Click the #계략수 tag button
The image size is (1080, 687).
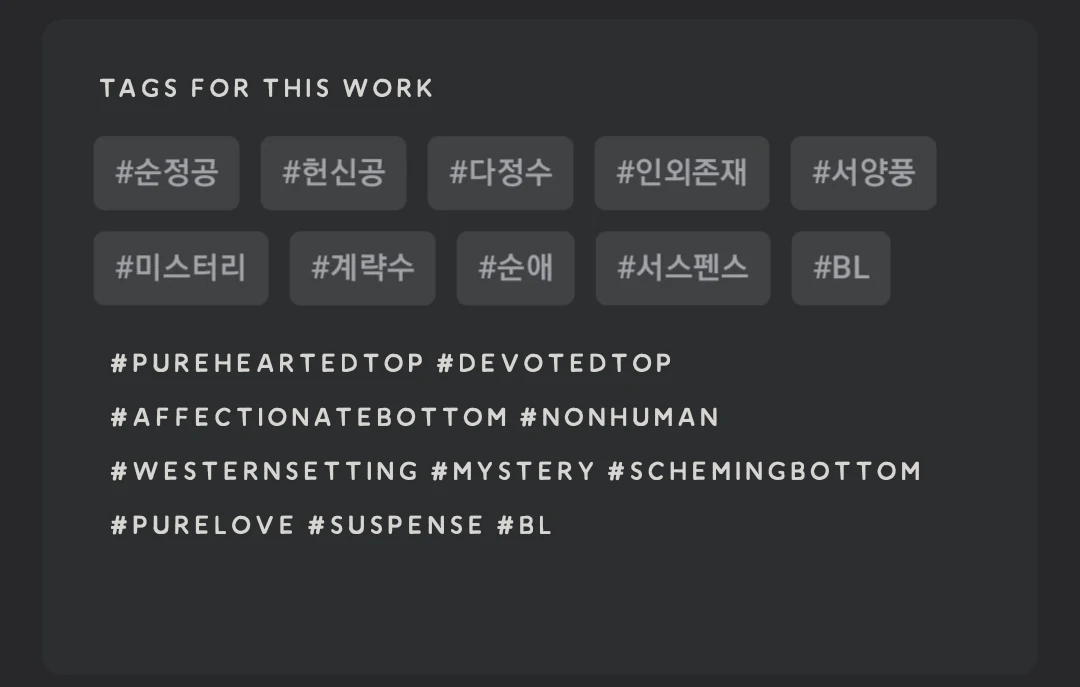(362, 268)
